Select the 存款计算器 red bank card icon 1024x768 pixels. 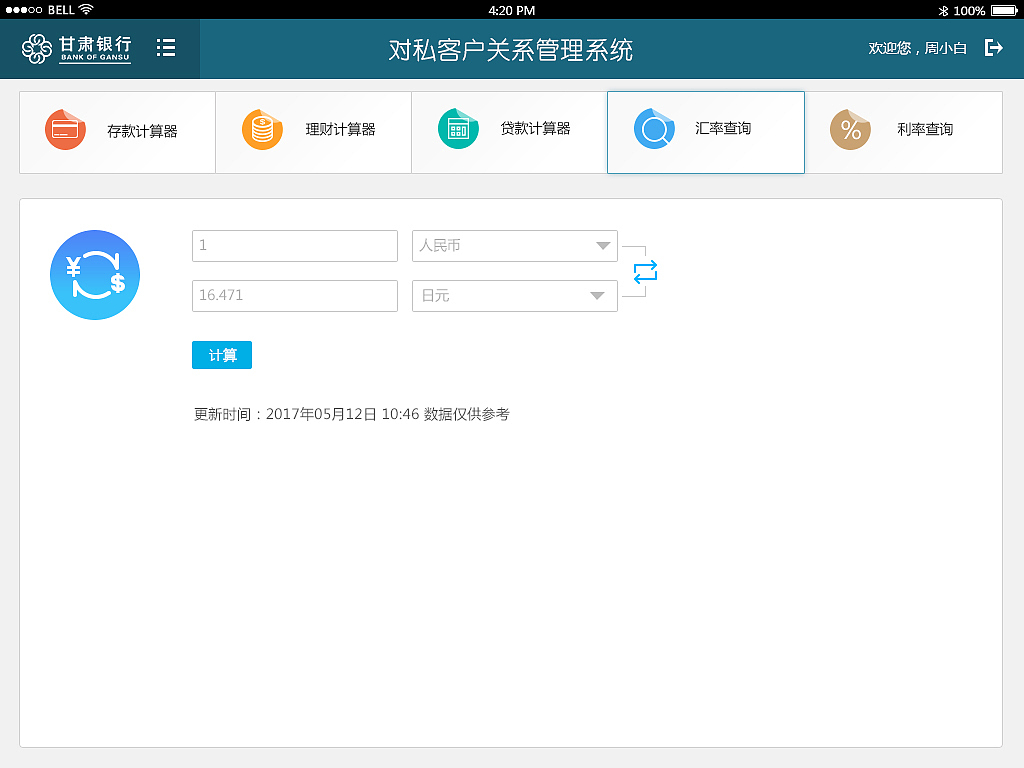click(65, 128)
